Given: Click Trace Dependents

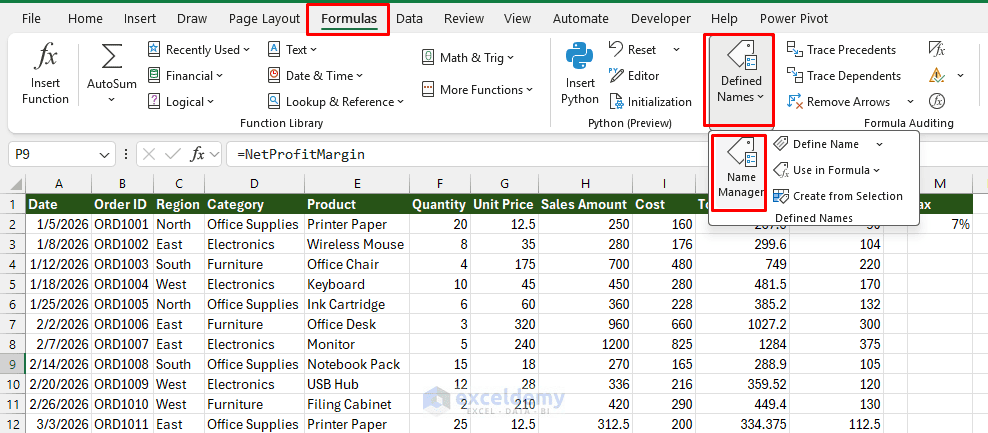Looking at the screenshot, I should point(844,76).
